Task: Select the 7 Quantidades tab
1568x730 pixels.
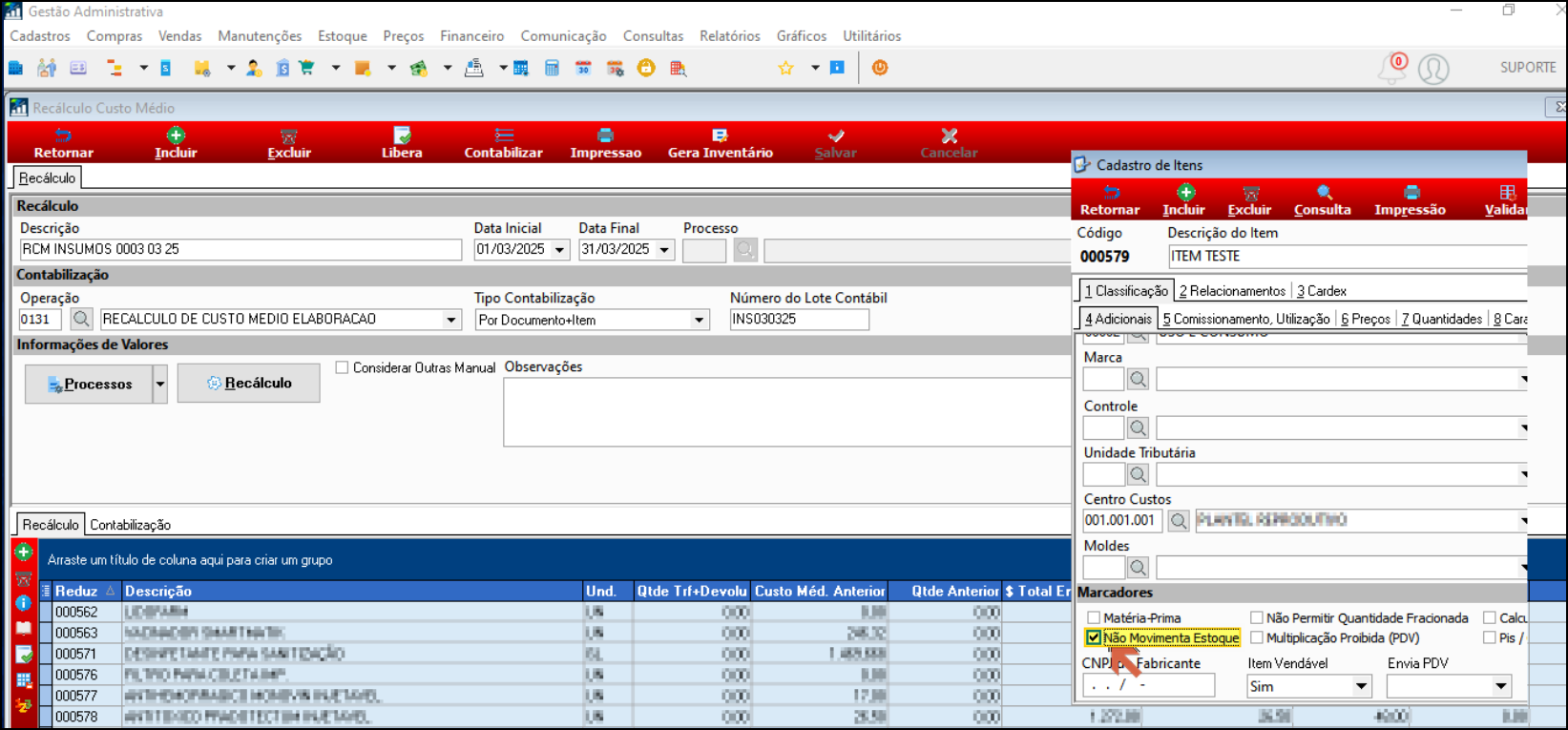Action: (1442, 319)
